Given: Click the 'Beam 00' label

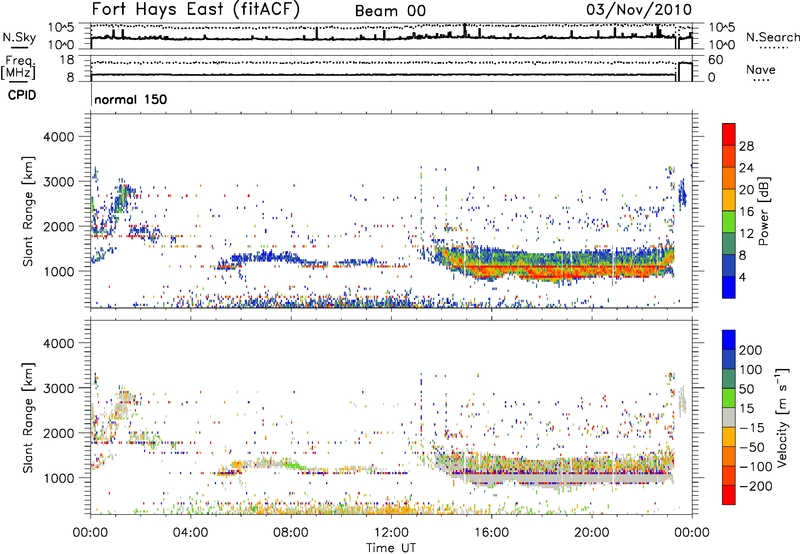Looking at the screenshot, I should (x=390, y=11).
